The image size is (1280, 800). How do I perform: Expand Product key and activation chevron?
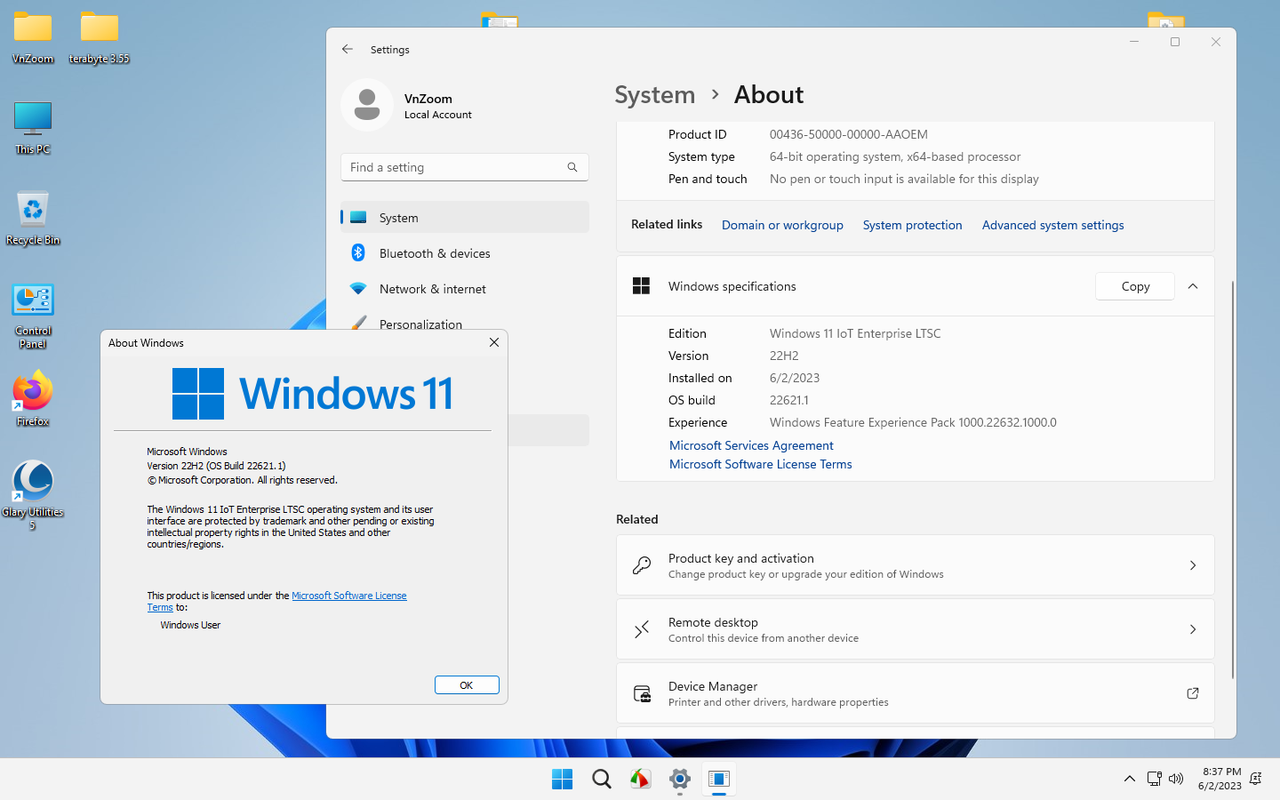pos(1192,565)
